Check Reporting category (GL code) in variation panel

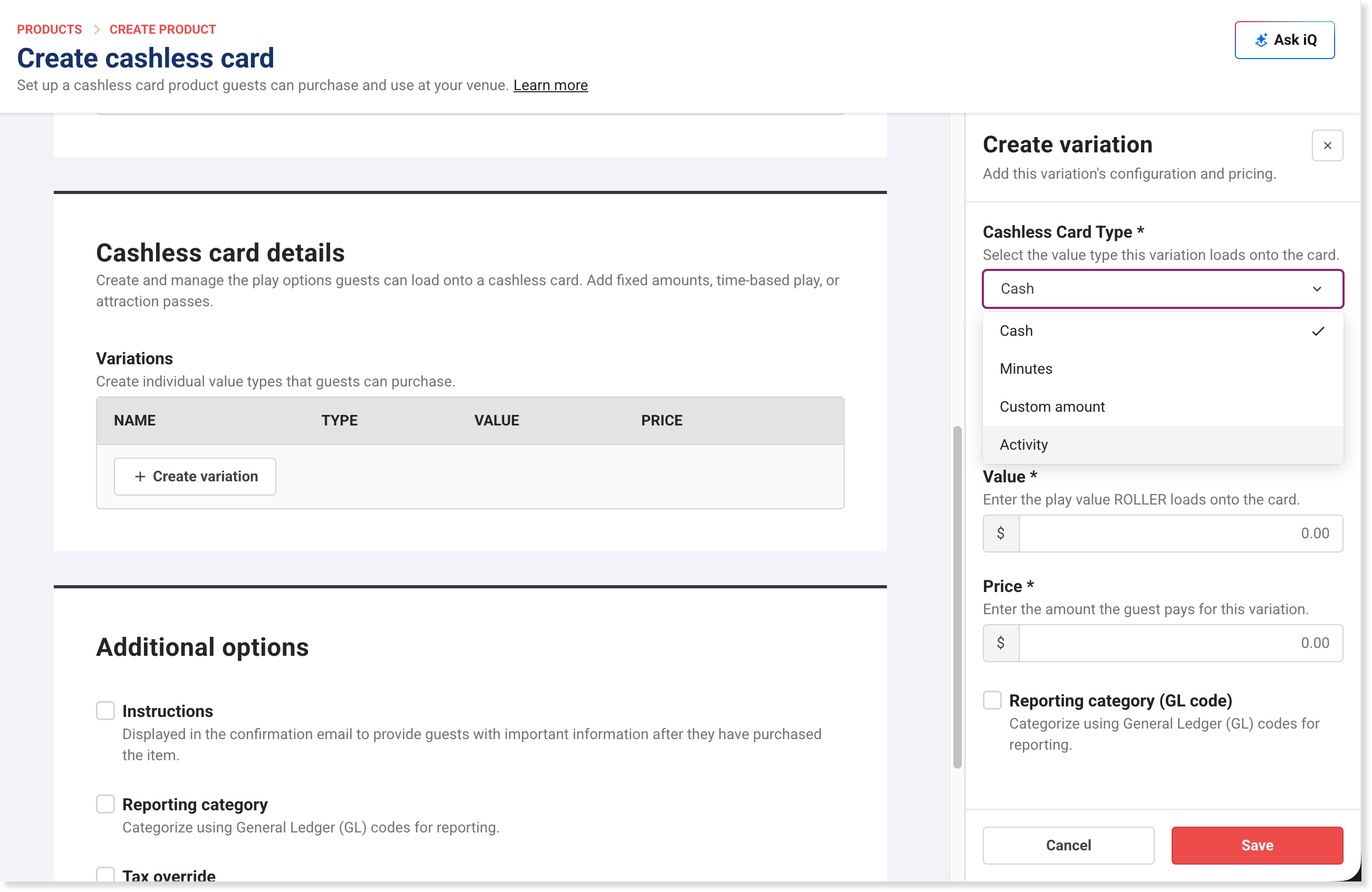click(992, 700)
